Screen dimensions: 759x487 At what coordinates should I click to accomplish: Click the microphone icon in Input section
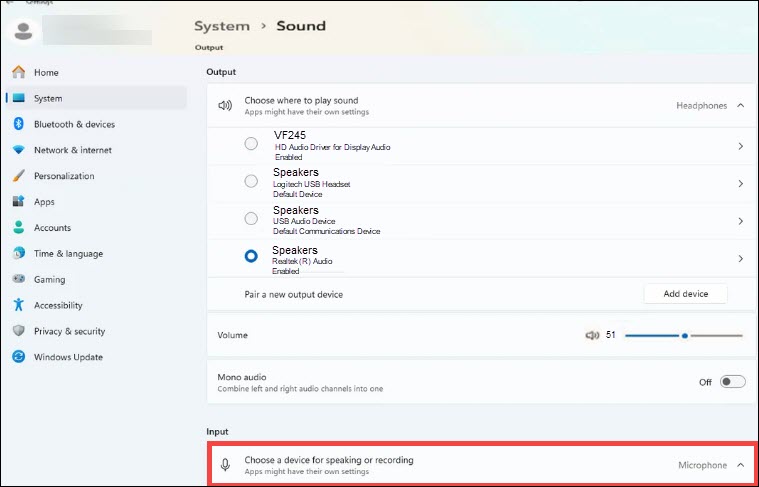[x=225, y=465]
